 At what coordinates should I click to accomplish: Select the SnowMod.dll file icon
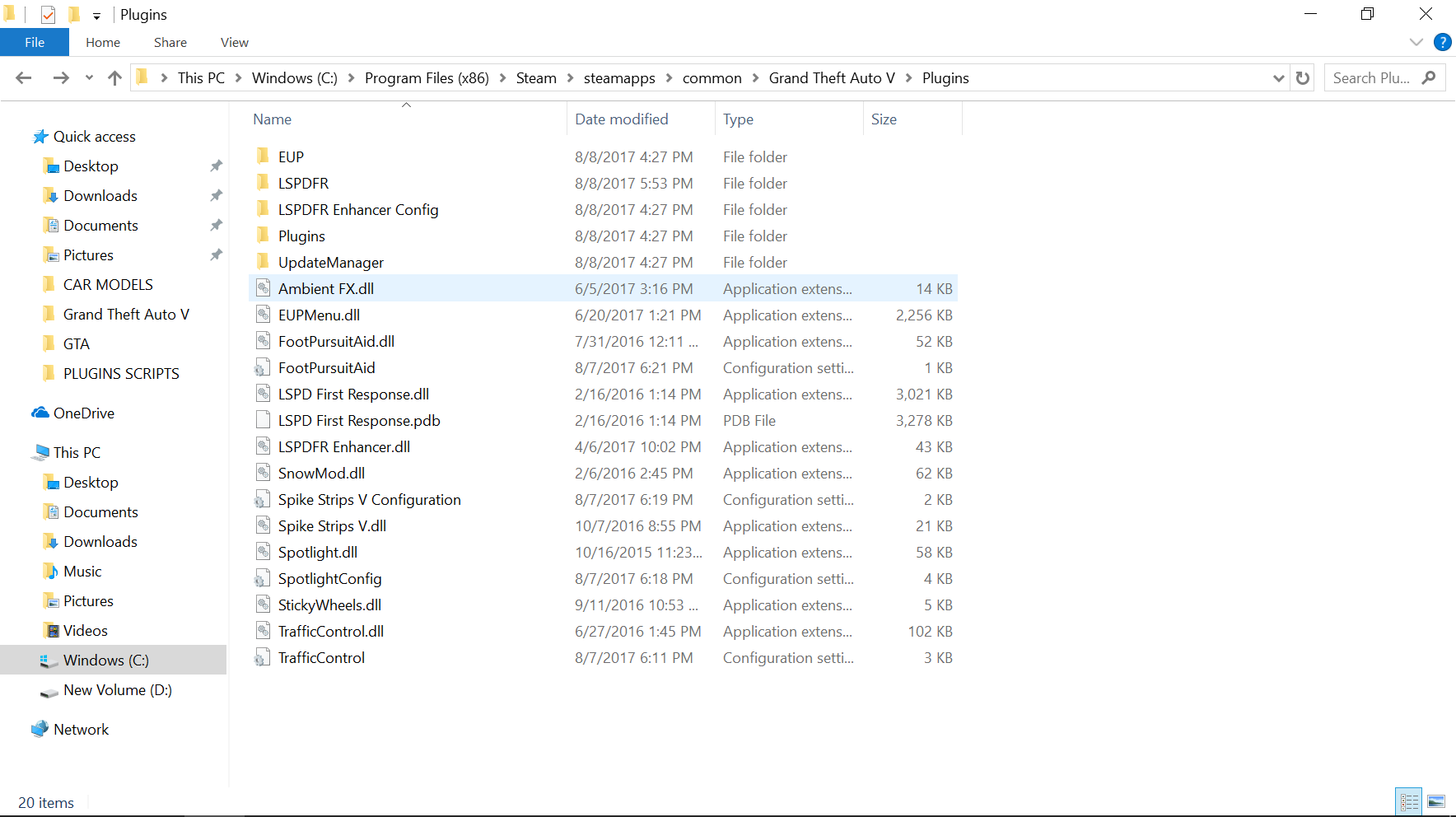click(263, 473)
